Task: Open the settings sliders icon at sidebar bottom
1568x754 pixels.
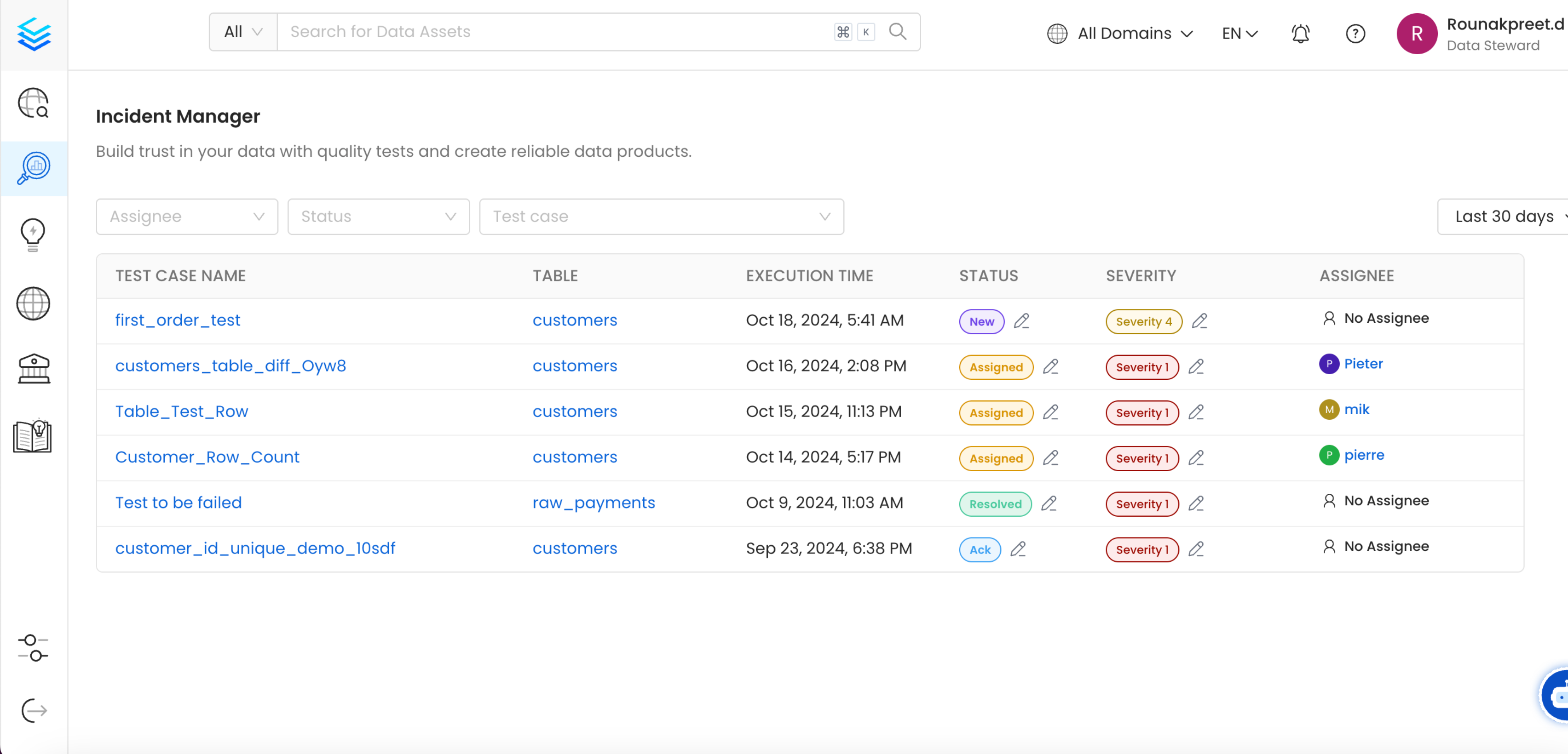Action: pyautogui.click(x=33, y=647)
